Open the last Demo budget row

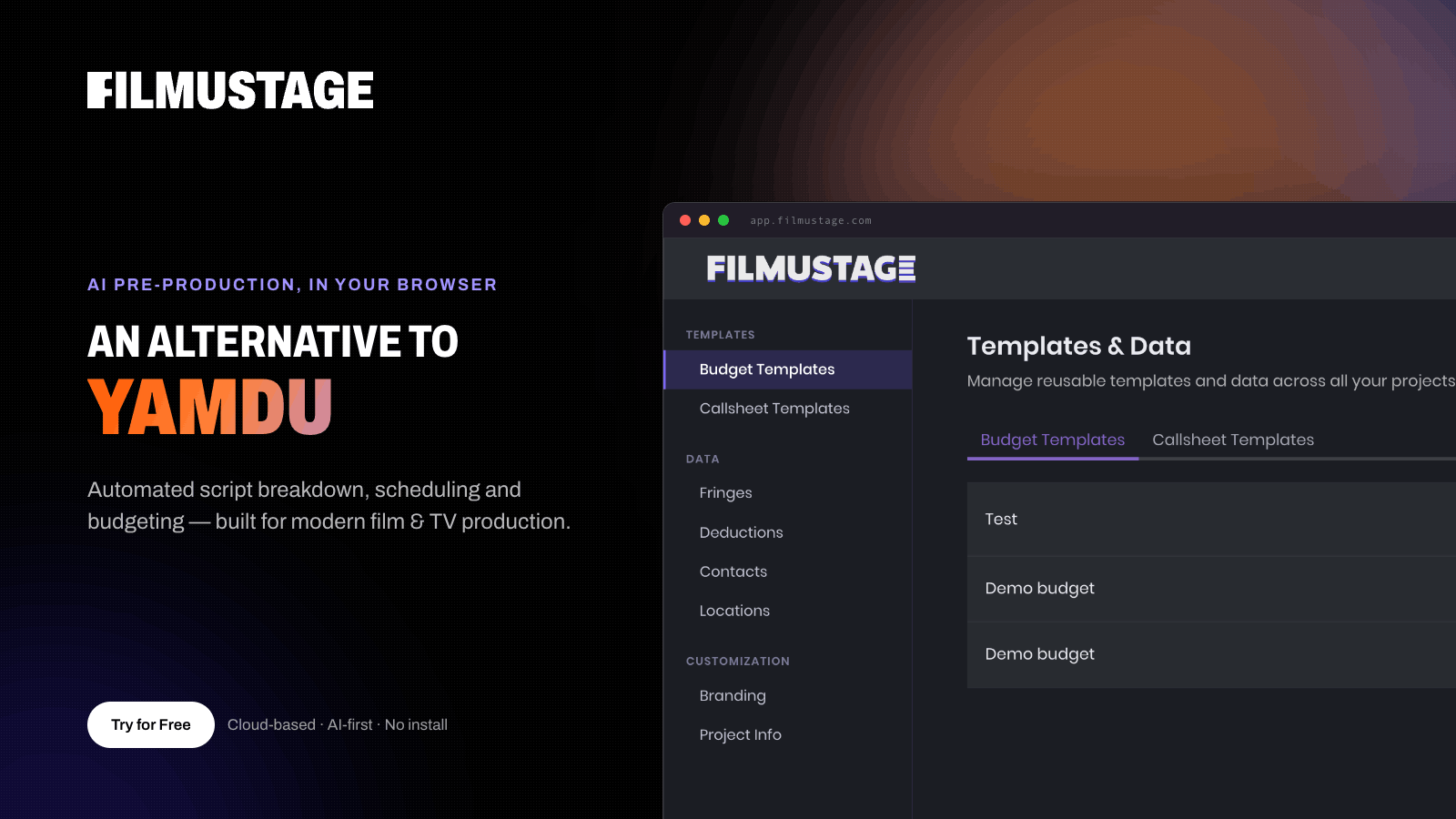coord(1211,655)
